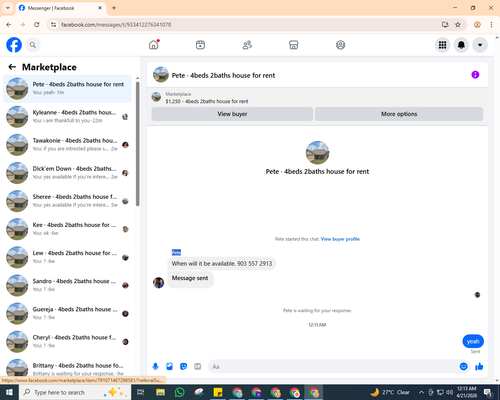Click the Facebook search magnifier icon
This screenshot has height=400, width=500.
pyautogui.click(x=33, y=45)
